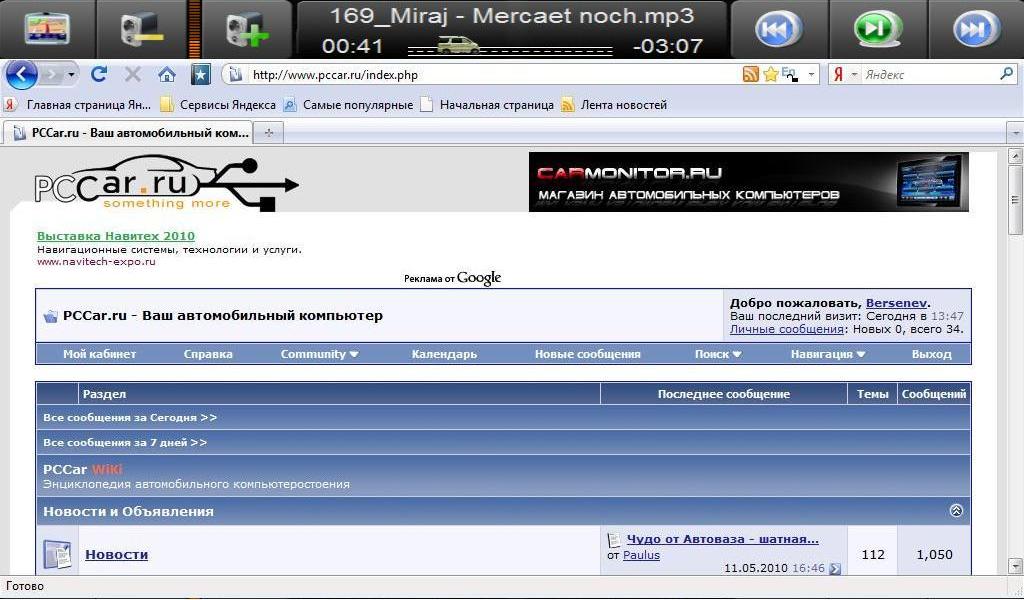Click the RSS feed icon in address bar
This screenshot has width=1024, height=600.
click(750, 74)
